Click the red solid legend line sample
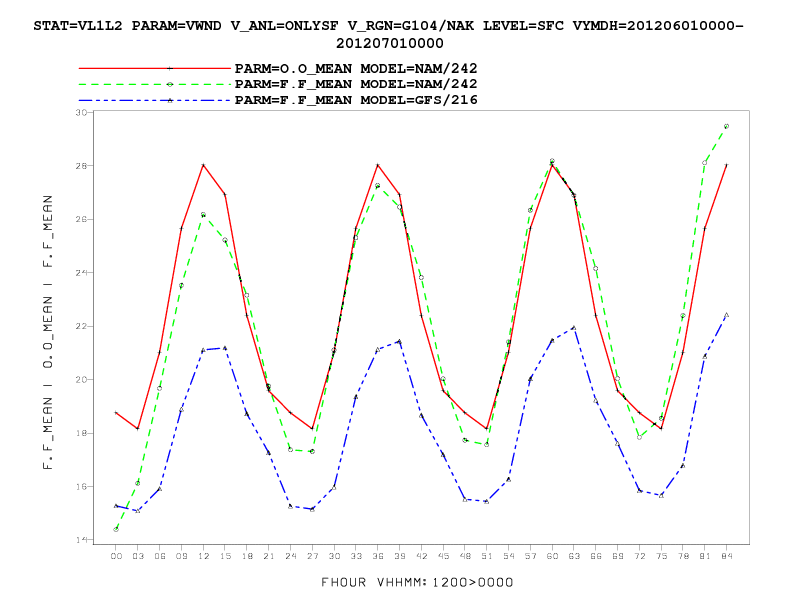The height and width of the screenshot is (612, 792). 155,68
